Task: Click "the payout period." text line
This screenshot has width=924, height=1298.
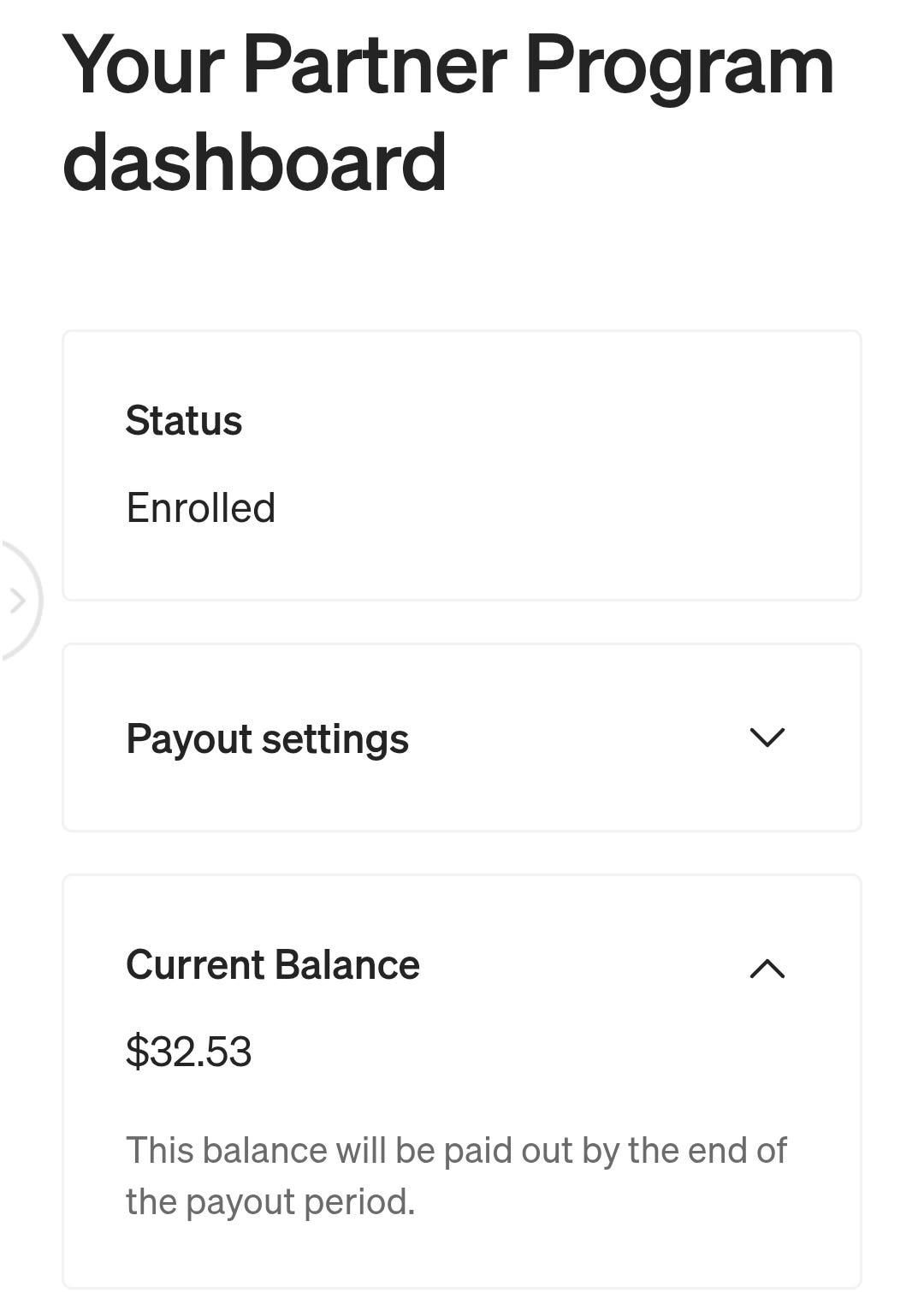Action: pyautogui.click(x=270, y=1202)
